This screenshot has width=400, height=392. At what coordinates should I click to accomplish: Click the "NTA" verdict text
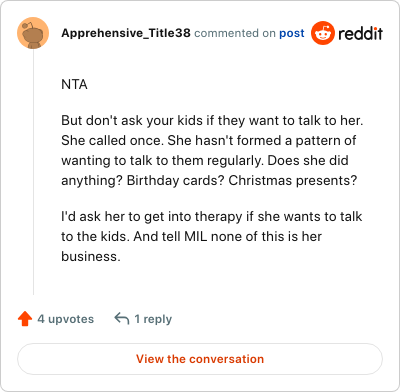click(74, 84)
